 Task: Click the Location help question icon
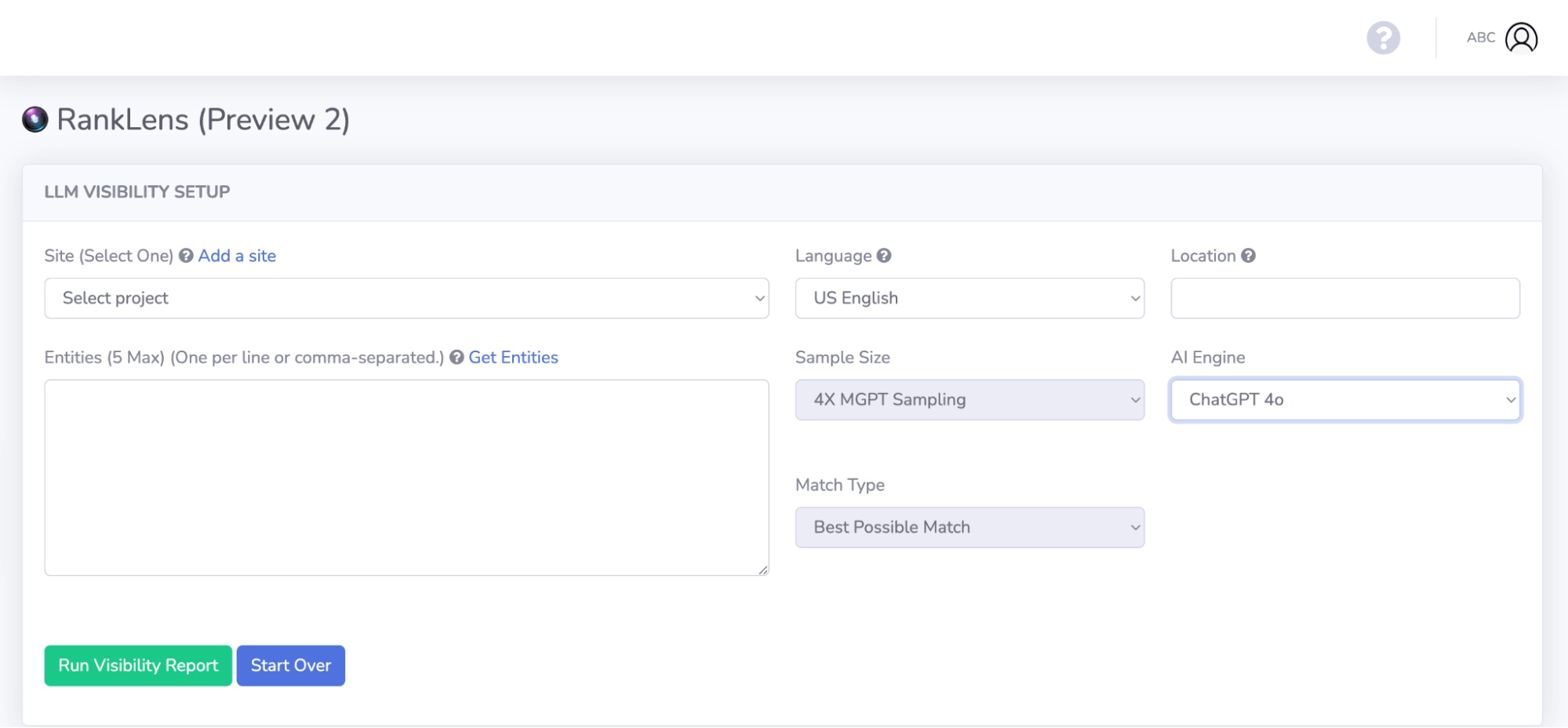(x=1248, y=256)
